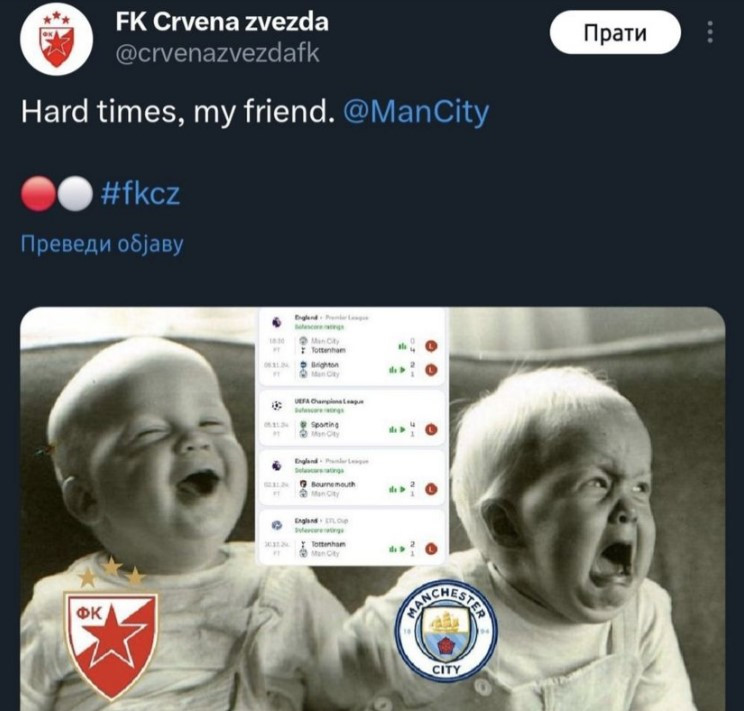Click the red circle emoji
Viewport: 744px width, 711px height.
click(x=38, y=194)
